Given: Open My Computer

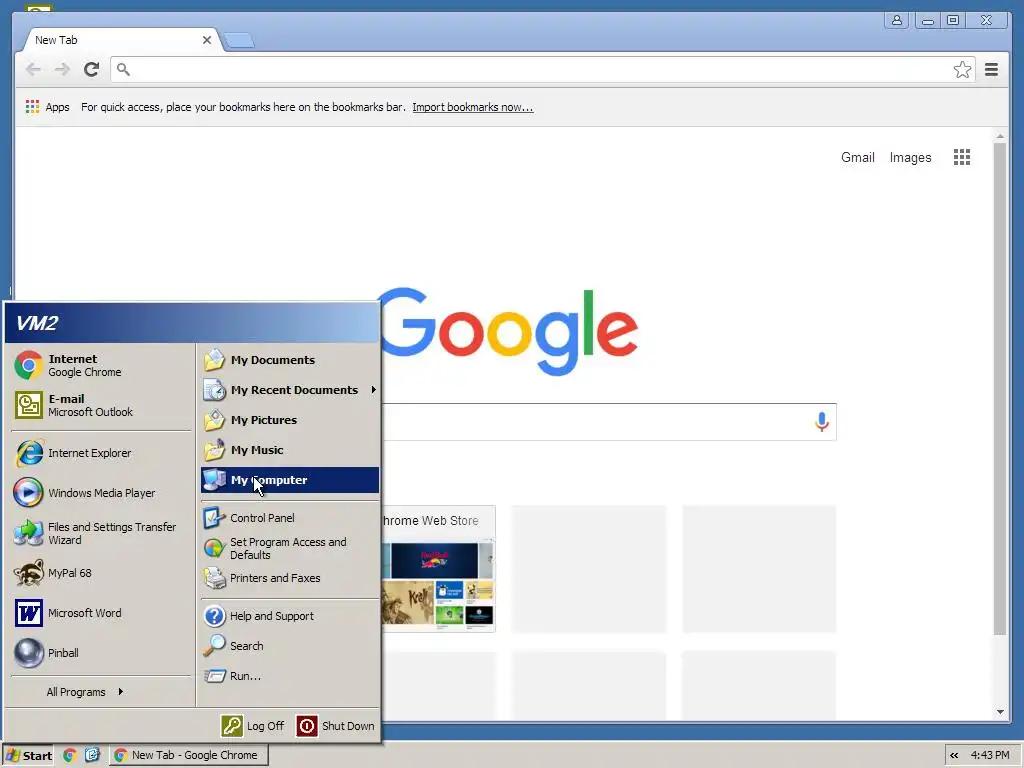Looking at the screenshot, I should pos(289,480).
